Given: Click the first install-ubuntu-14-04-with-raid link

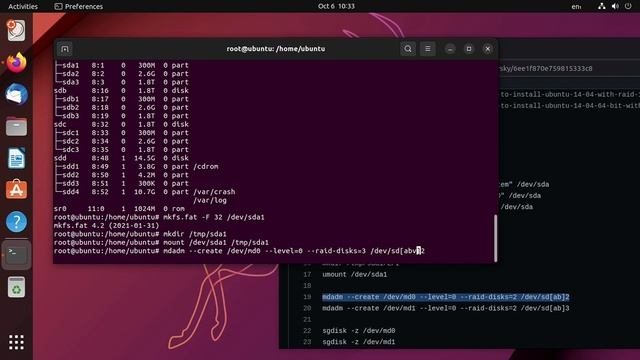Looking at the screenshot, I should 570,94.
